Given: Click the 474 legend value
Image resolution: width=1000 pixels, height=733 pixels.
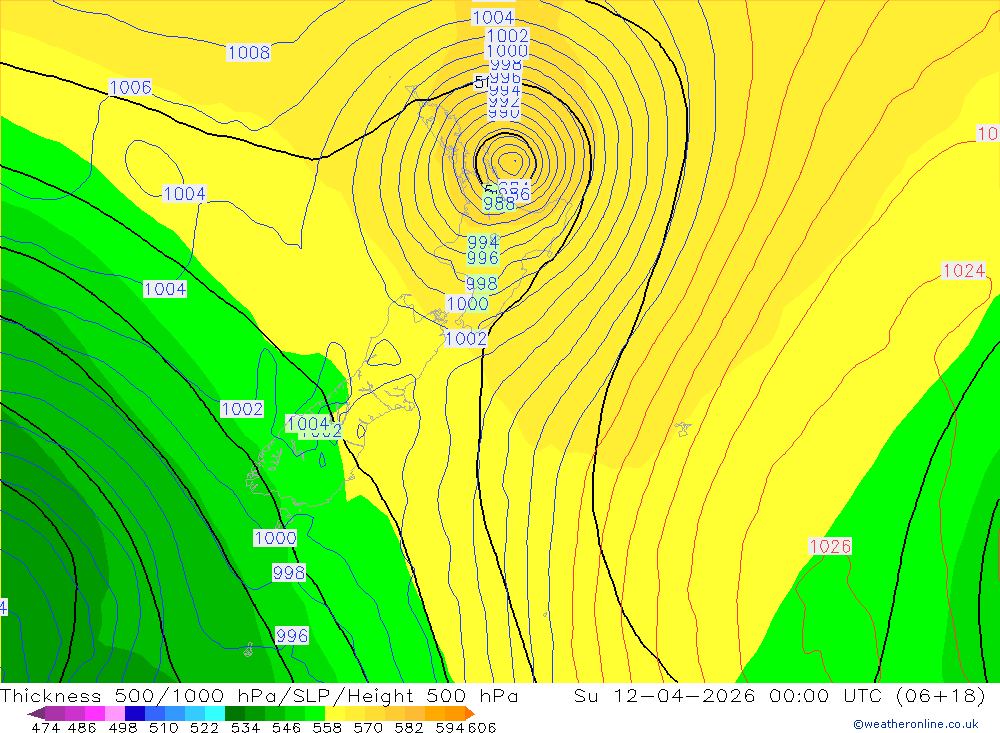Looking at the screenshot, I should click(45, 727).
